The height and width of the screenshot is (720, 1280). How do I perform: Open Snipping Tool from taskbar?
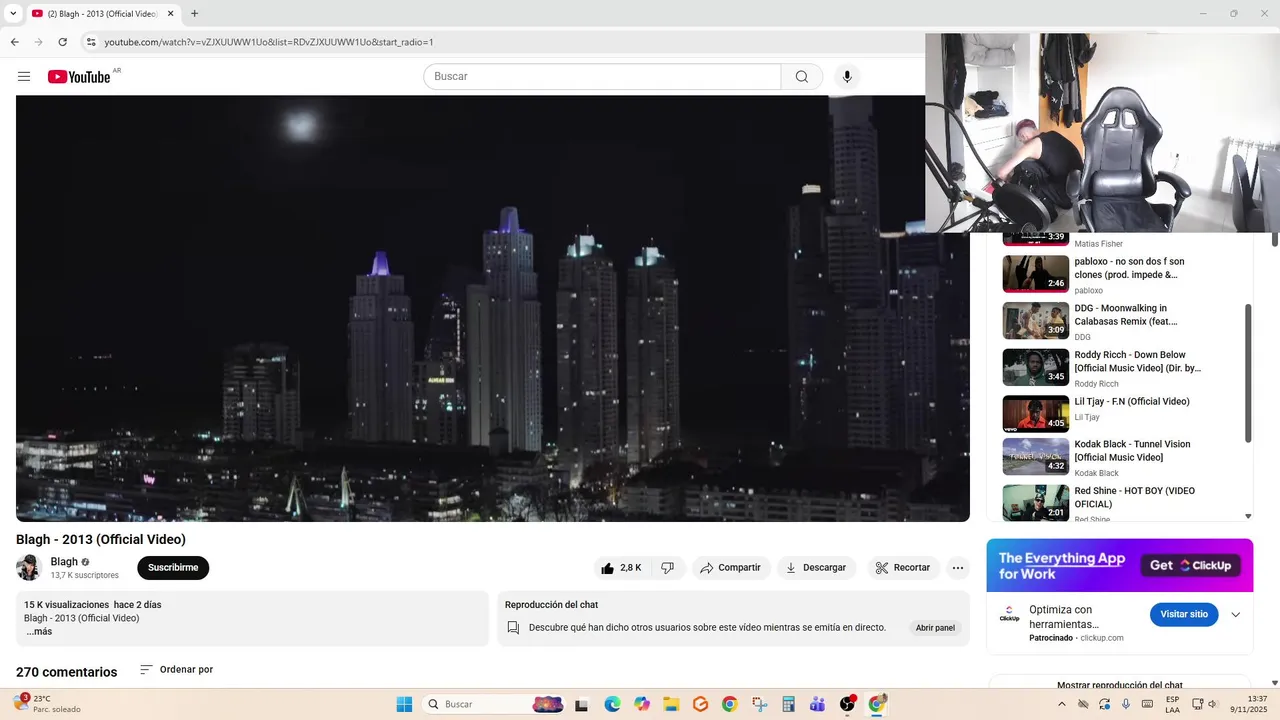point(759,704)
